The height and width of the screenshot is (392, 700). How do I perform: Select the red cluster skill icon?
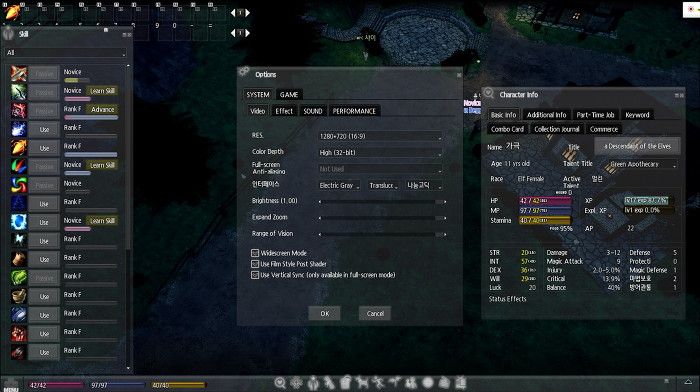[x=19, y=333]
